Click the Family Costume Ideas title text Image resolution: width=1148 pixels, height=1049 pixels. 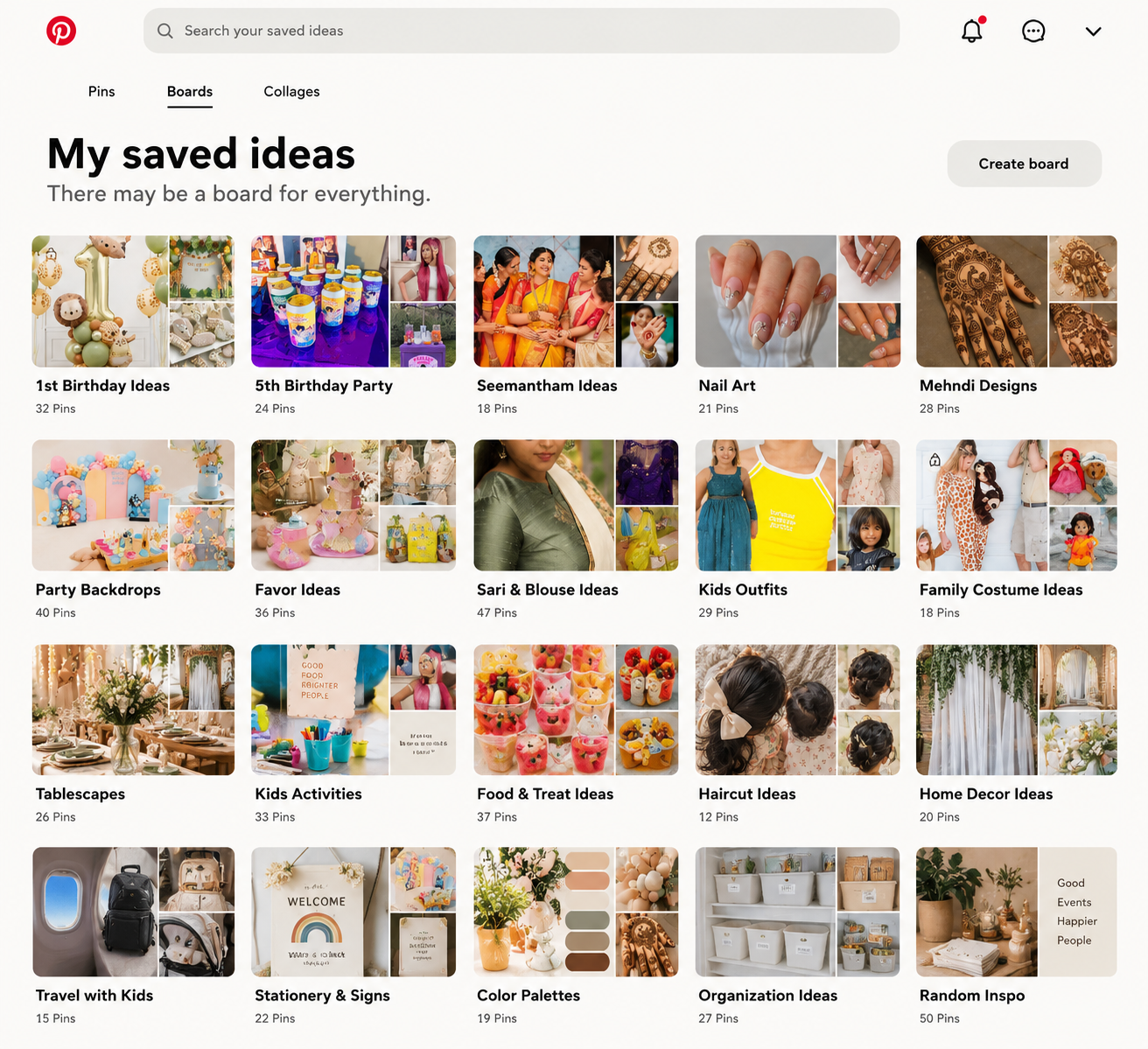tap(1001, 590)
